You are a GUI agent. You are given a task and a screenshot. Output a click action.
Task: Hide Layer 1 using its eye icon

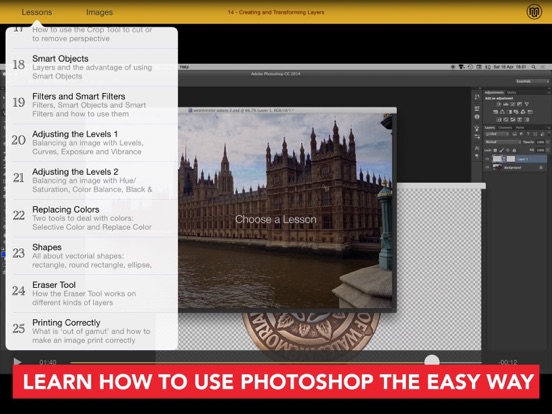point(488,159)
